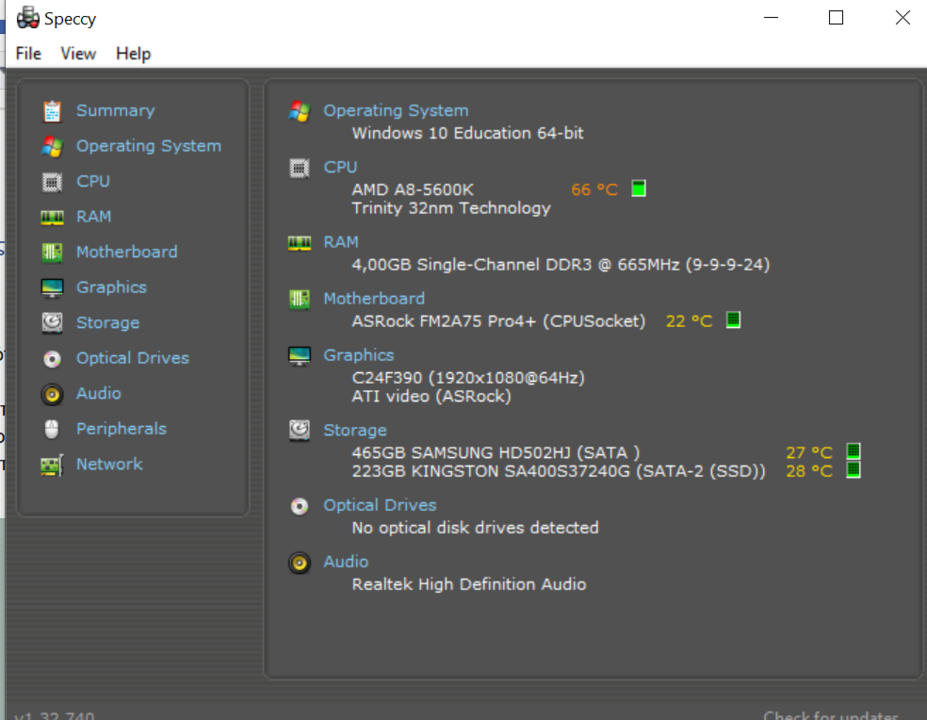Image resolution: width=927 pixels, height=720 pixels.
Task: Click the Kingston SSD temperature indicator at 28 °C
Action: pos(853,470)
